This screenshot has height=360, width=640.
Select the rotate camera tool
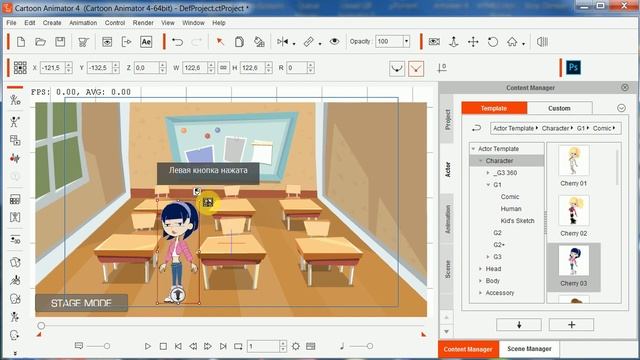493,42
